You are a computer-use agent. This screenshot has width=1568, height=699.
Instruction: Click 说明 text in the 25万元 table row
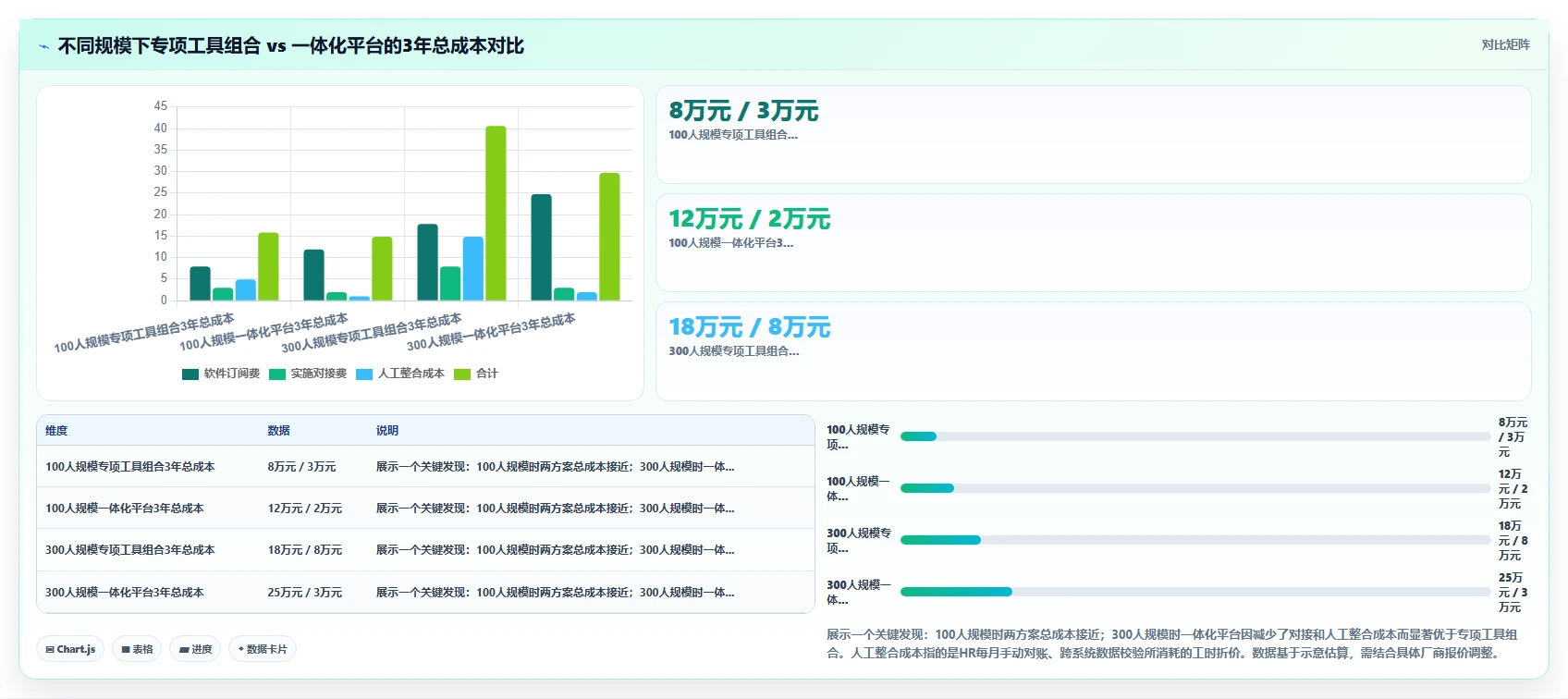click(x=555, y=593)
